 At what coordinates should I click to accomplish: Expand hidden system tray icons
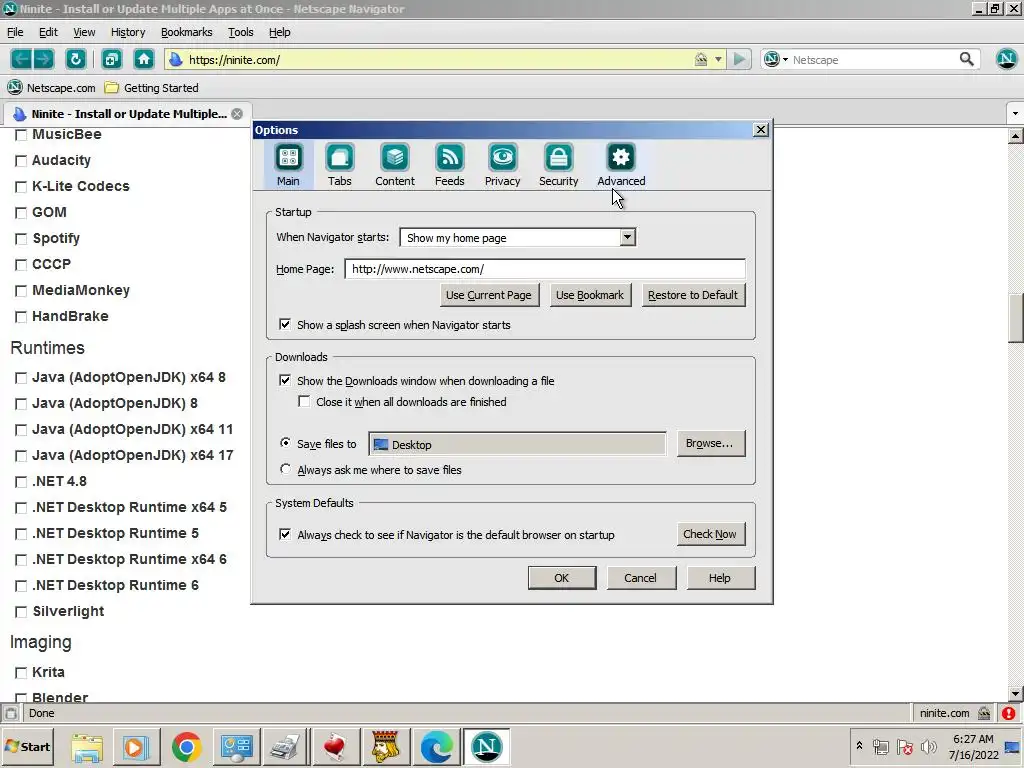859,745
